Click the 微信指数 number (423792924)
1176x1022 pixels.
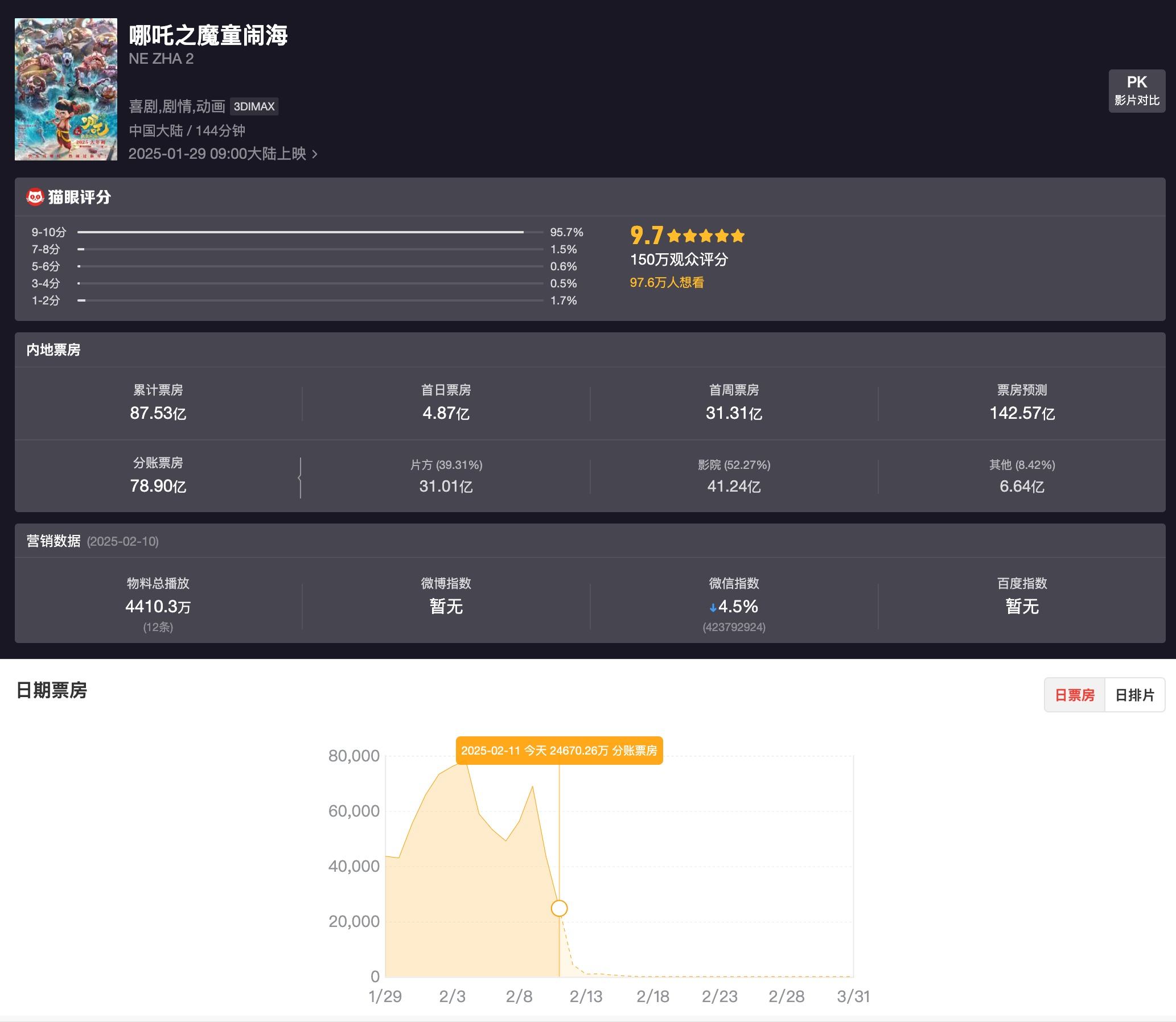point(734,627)
